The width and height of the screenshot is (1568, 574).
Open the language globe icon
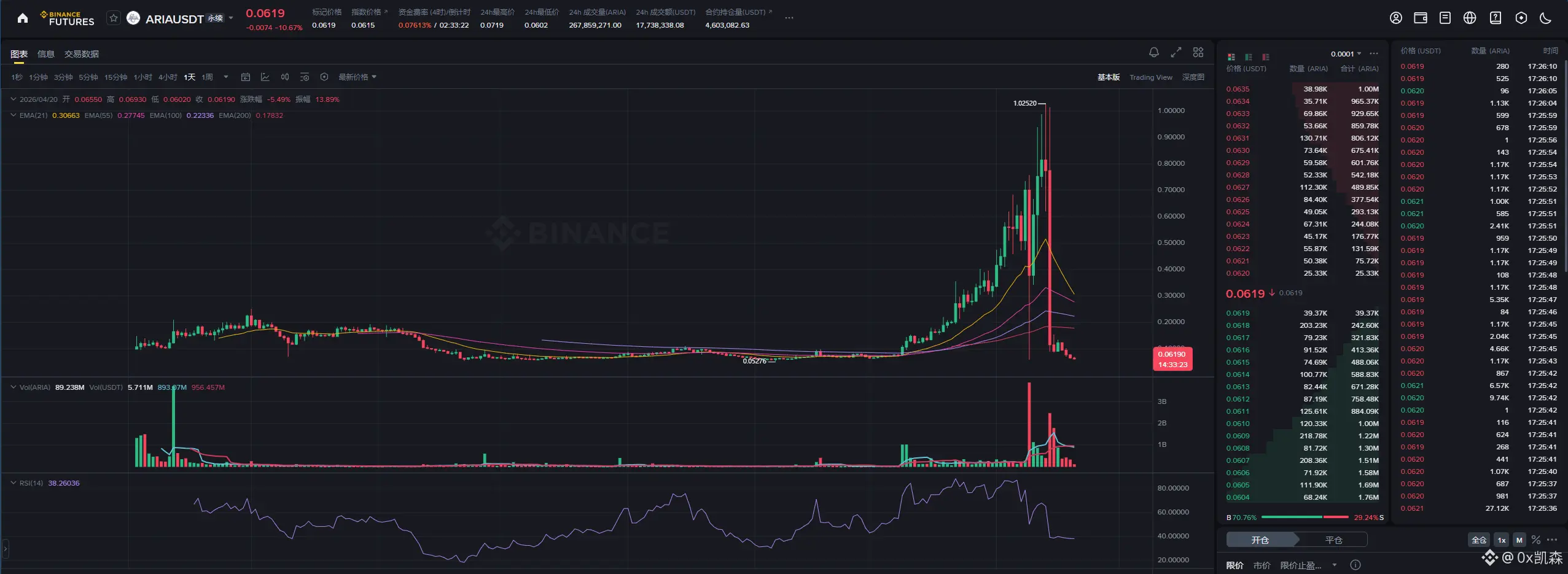point(1470,18)
